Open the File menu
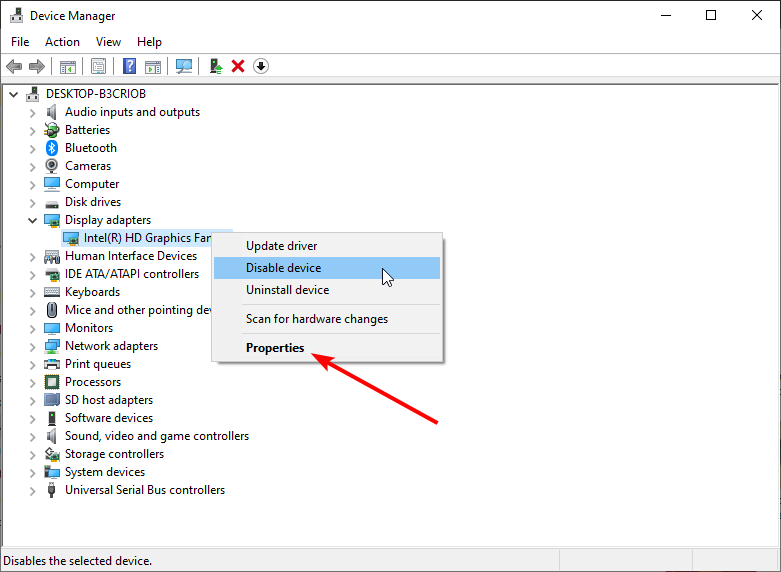This screenshot has width=781, height=572. (20, 42)
